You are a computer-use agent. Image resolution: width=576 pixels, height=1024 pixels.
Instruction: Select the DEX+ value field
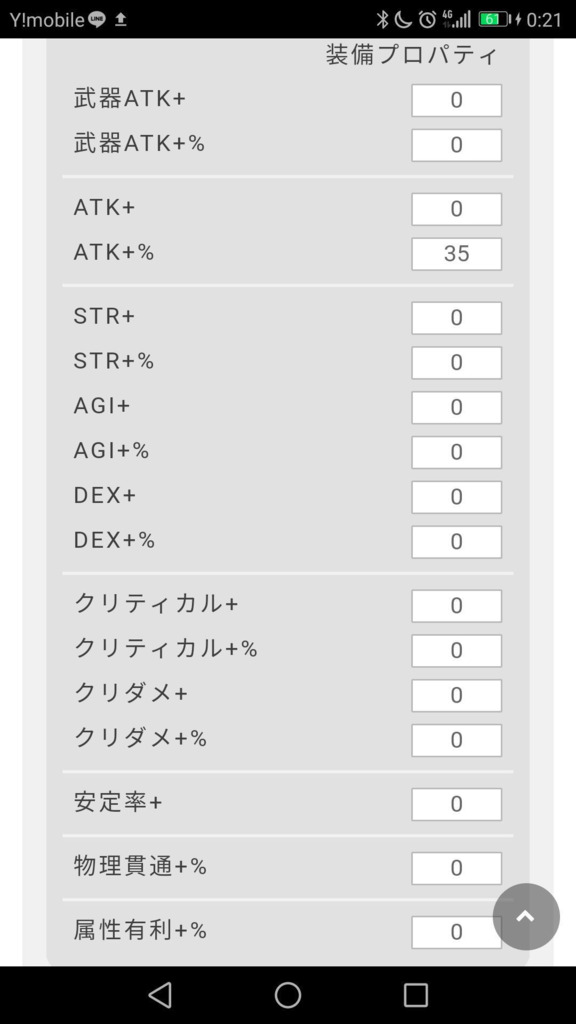456,497
